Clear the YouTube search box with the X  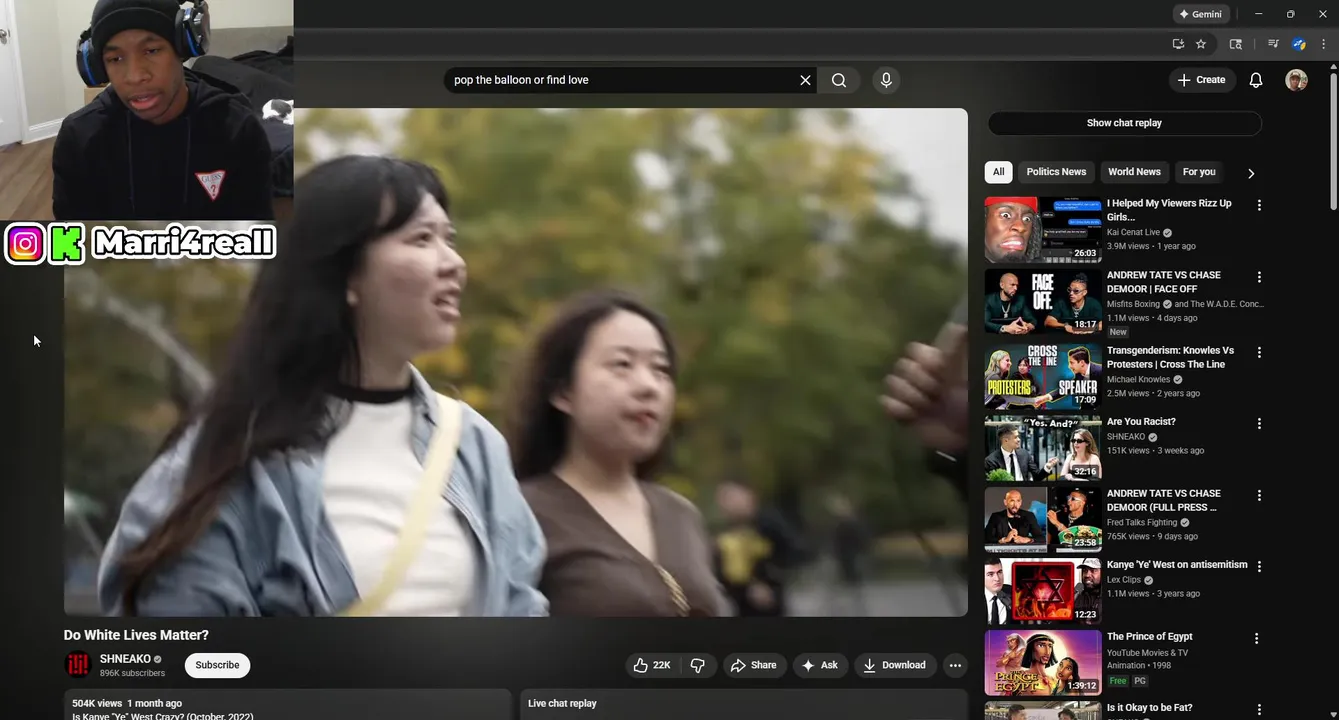[x=805, y=80]
